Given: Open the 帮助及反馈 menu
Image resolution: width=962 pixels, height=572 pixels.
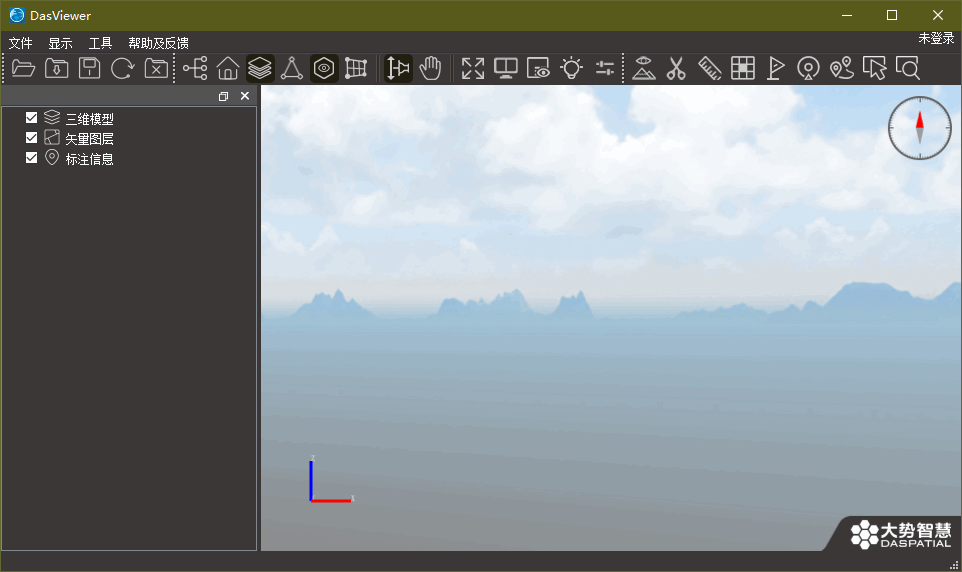Looking at the screenshot, I should tap(158, 43).
